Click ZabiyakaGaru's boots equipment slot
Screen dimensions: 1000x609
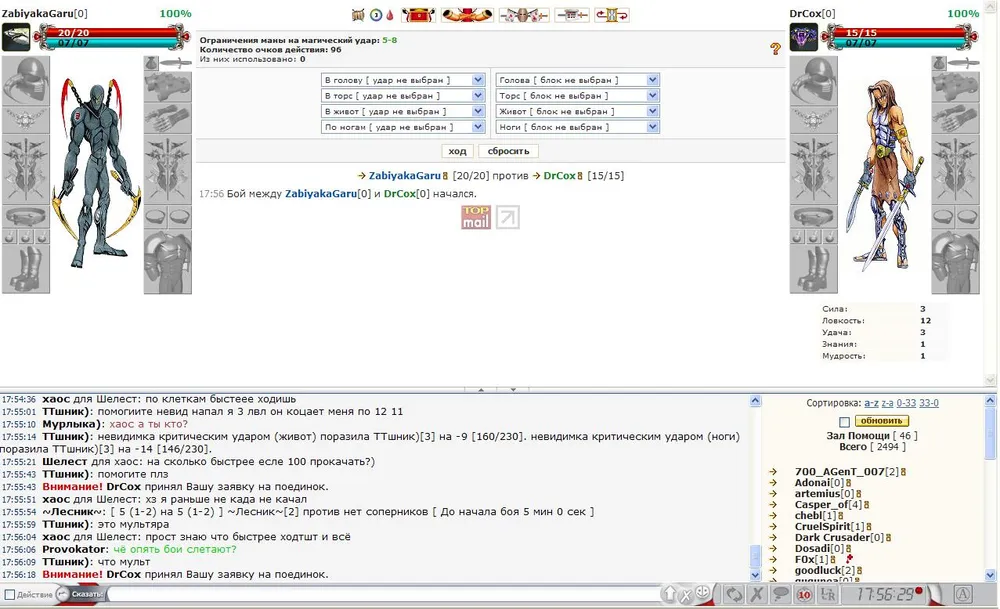(26, 269)
